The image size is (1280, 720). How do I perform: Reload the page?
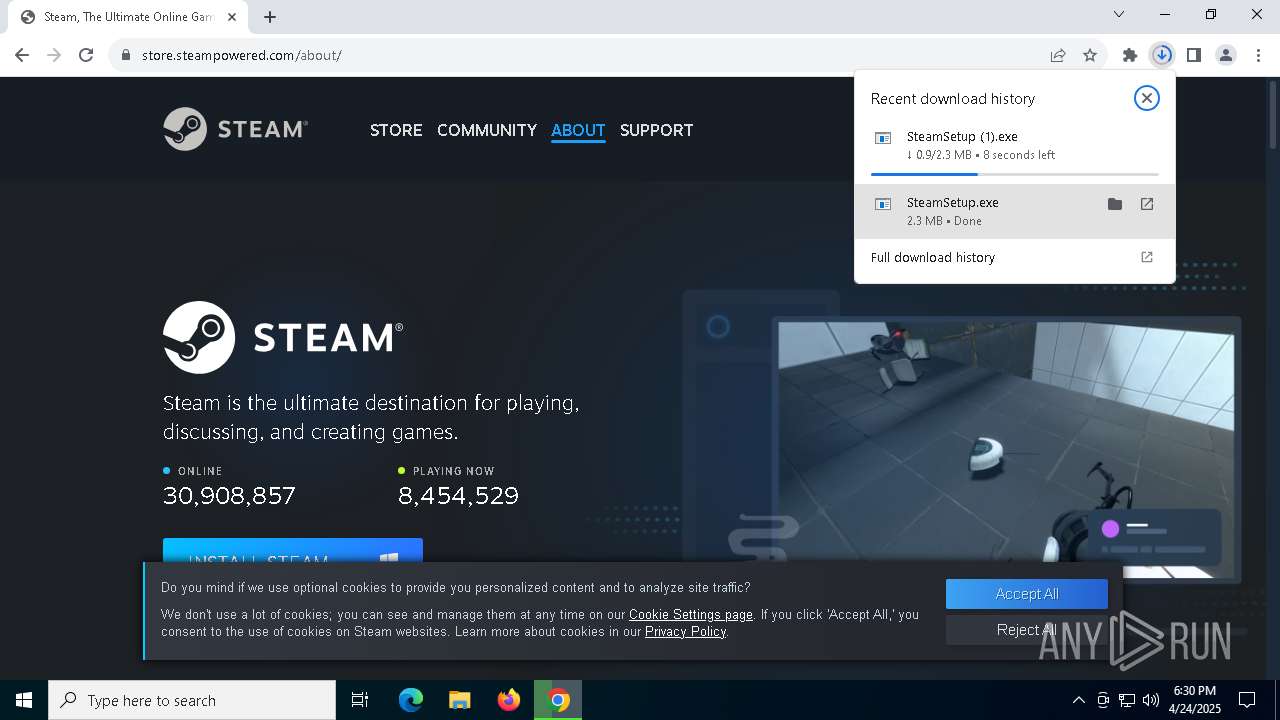(x=86, y=55)
